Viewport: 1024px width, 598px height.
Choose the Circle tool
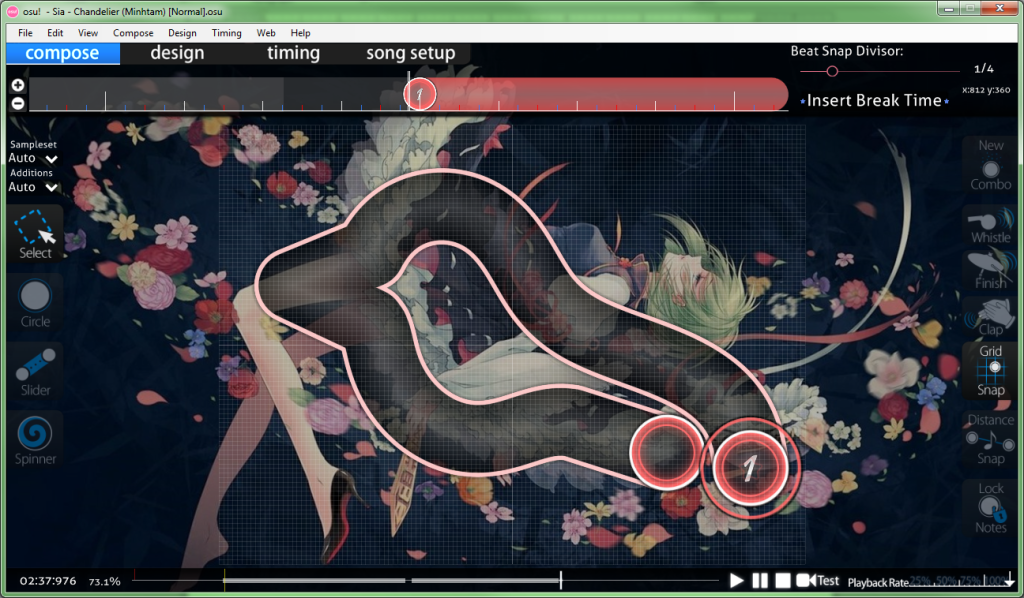click(35, 303)
